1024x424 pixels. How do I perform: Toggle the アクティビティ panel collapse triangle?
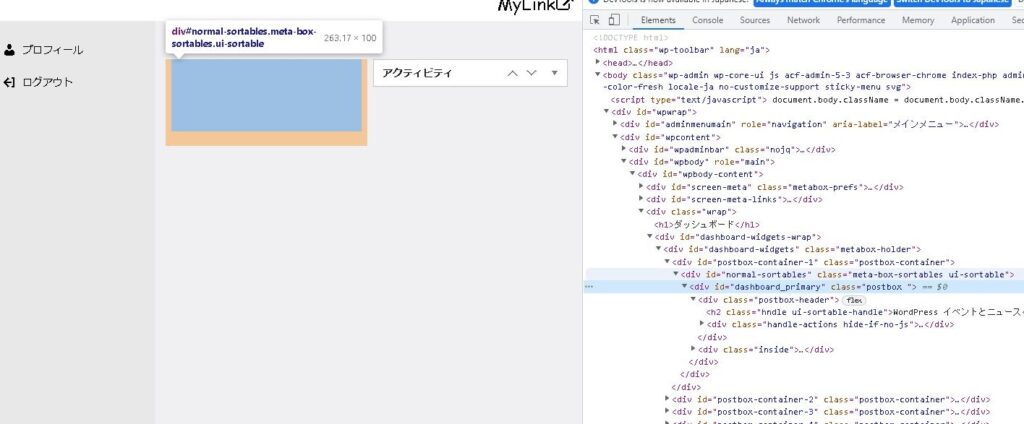click(554, 73)
